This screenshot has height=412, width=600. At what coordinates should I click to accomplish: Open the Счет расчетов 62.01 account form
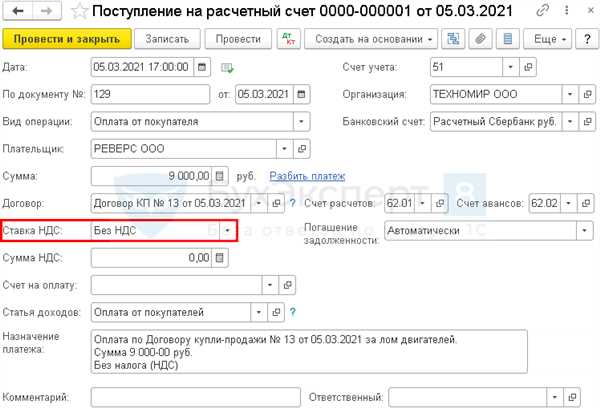440,203
